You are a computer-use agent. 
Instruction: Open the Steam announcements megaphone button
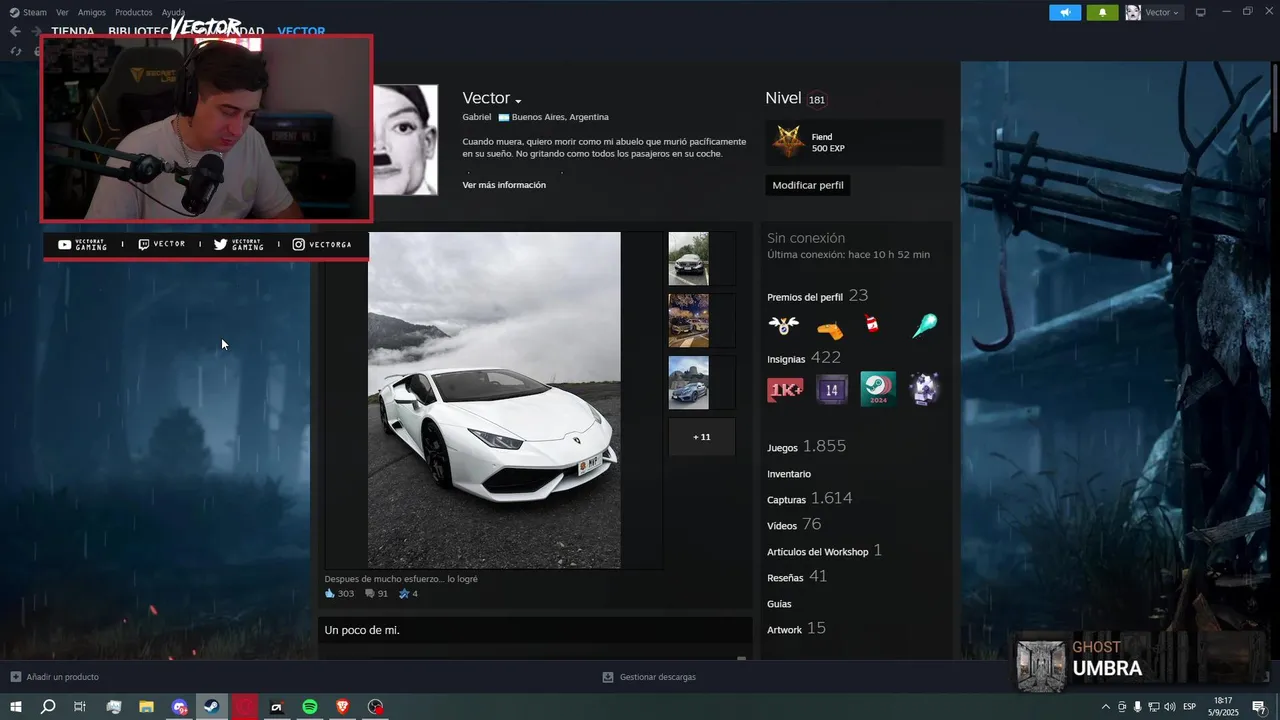[1065, 12]
